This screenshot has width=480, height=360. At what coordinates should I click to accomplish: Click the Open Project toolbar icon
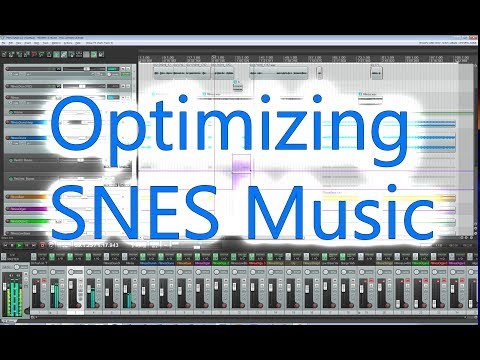click(x=11, y=54)
